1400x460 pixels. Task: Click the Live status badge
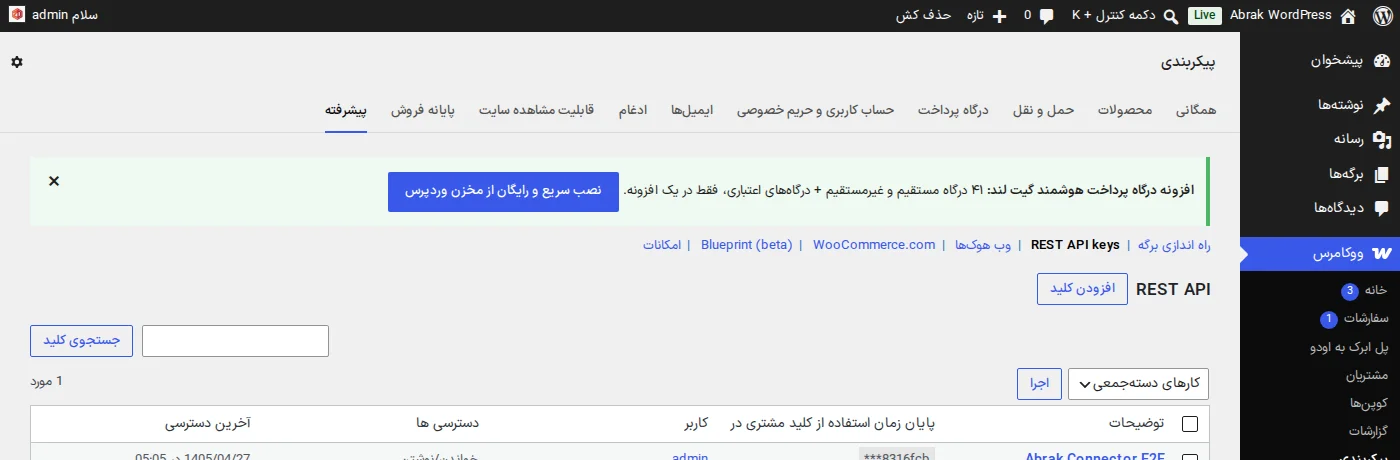[1205, 16]
